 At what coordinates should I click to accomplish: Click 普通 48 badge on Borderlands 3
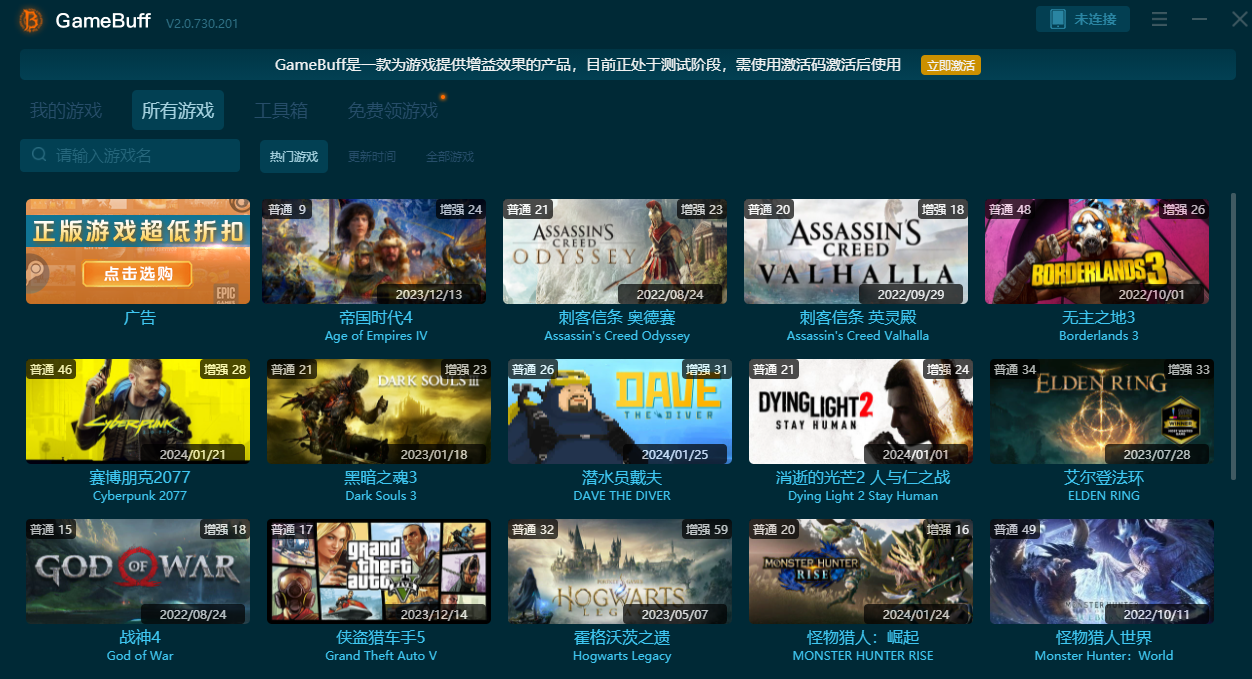(x=1010, y=209)
